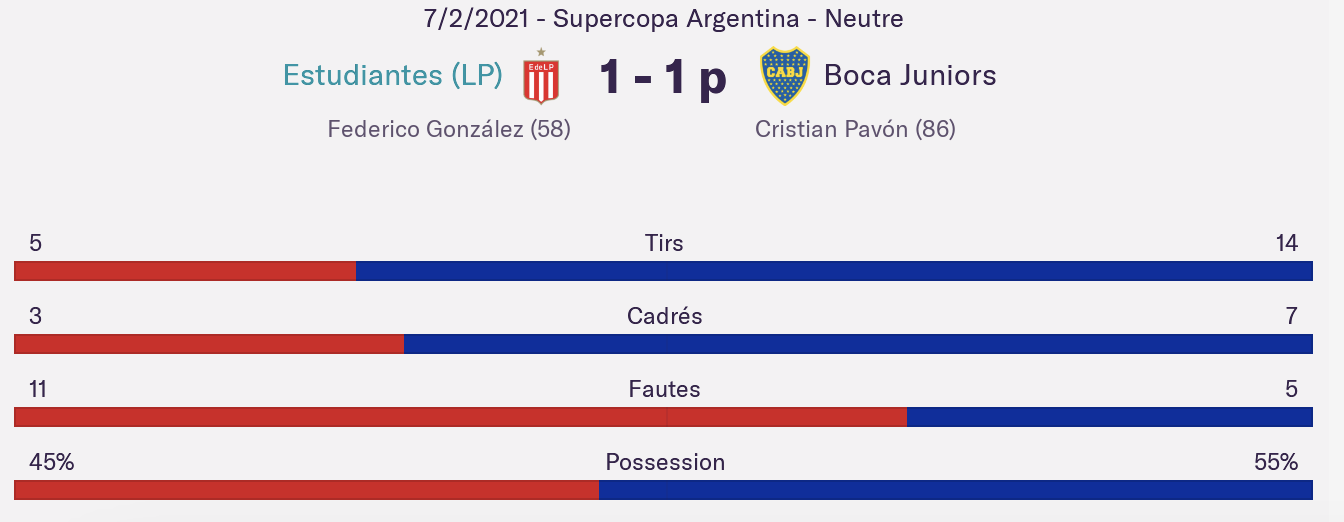Screen dimensions: 1344x522
Task: Click the Fautes count of 11
Action: [38, 389]
